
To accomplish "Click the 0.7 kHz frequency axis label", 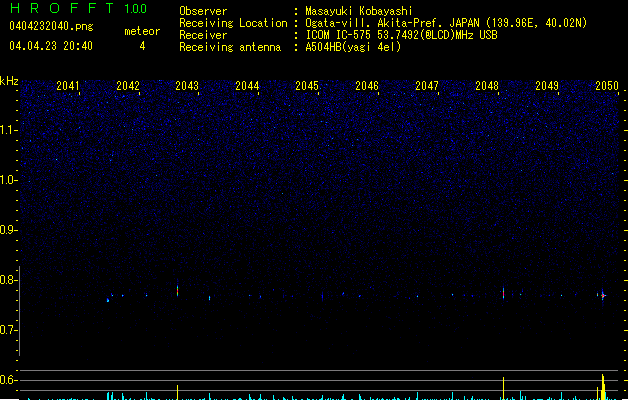I will click(x=9, y=330).
